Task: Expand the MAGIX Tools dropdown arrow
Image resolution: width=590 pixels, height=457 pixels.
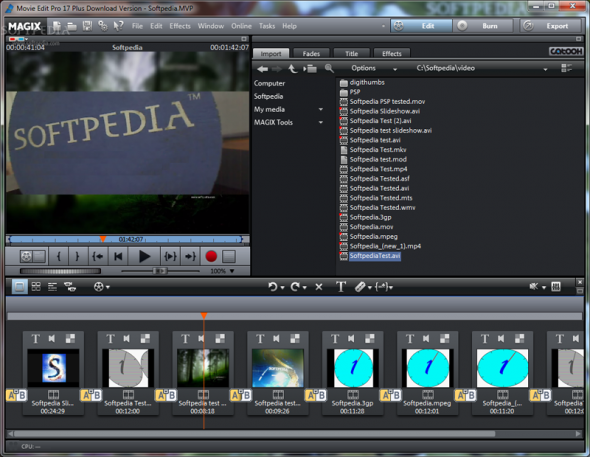Action: tap(321, 122)
